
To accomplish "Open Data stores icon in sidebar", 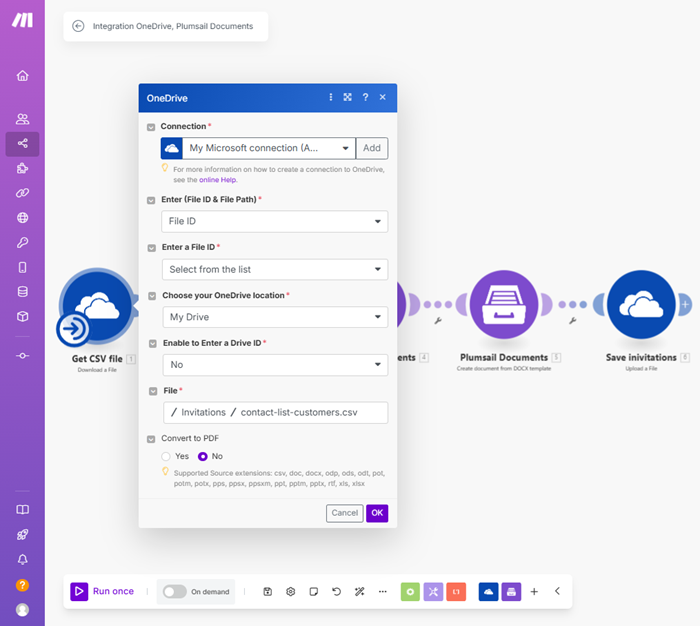I will (22, 292).
